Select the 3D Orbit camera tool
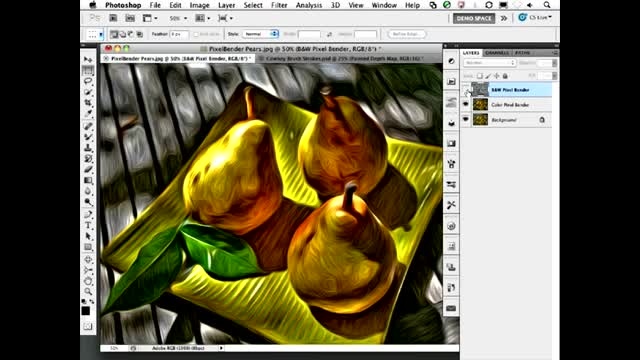 click(88, 270)
